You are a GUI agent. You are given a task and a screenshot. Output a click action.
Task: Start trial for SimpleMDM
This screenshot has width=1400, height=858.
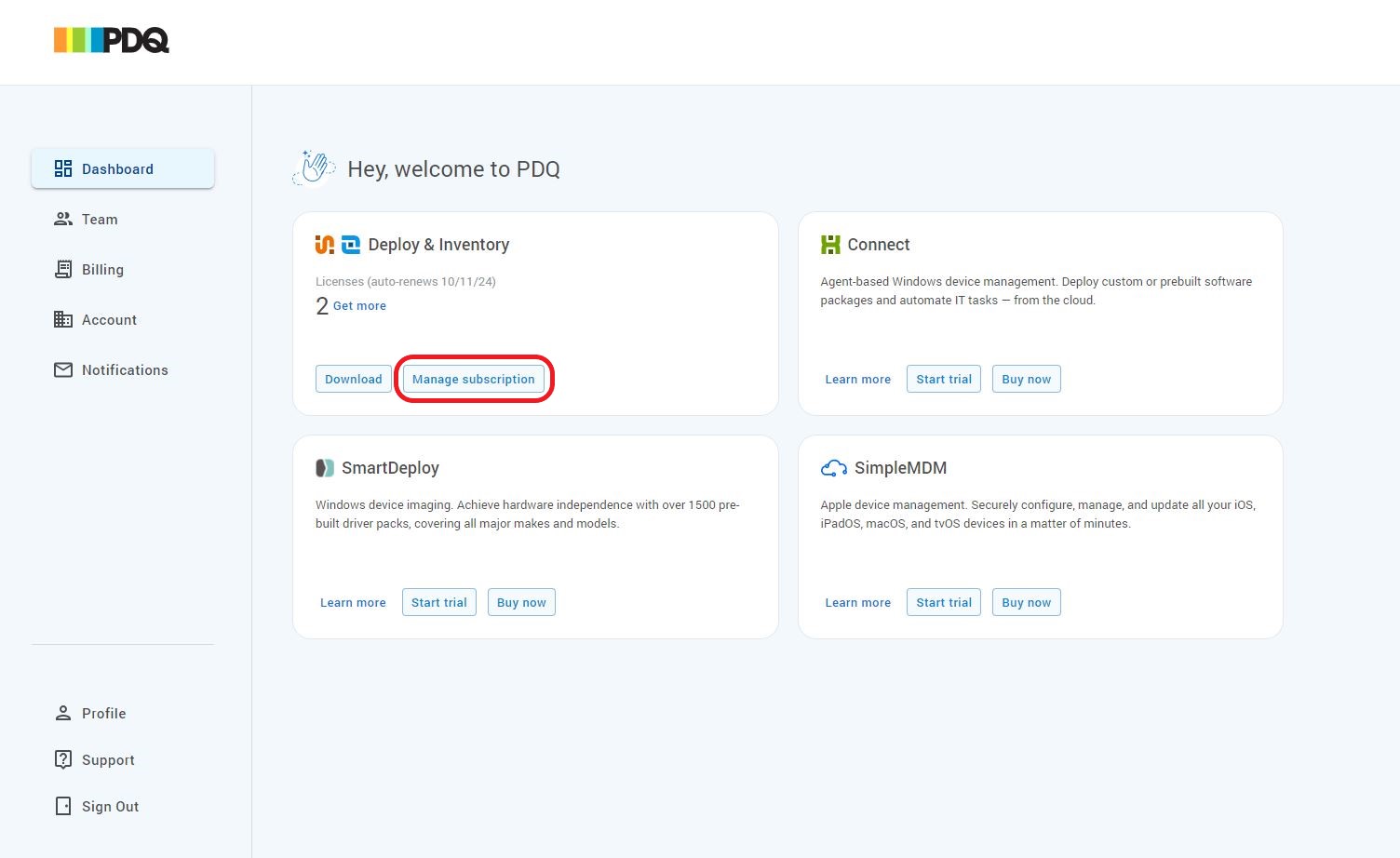(x=944, y=602)
